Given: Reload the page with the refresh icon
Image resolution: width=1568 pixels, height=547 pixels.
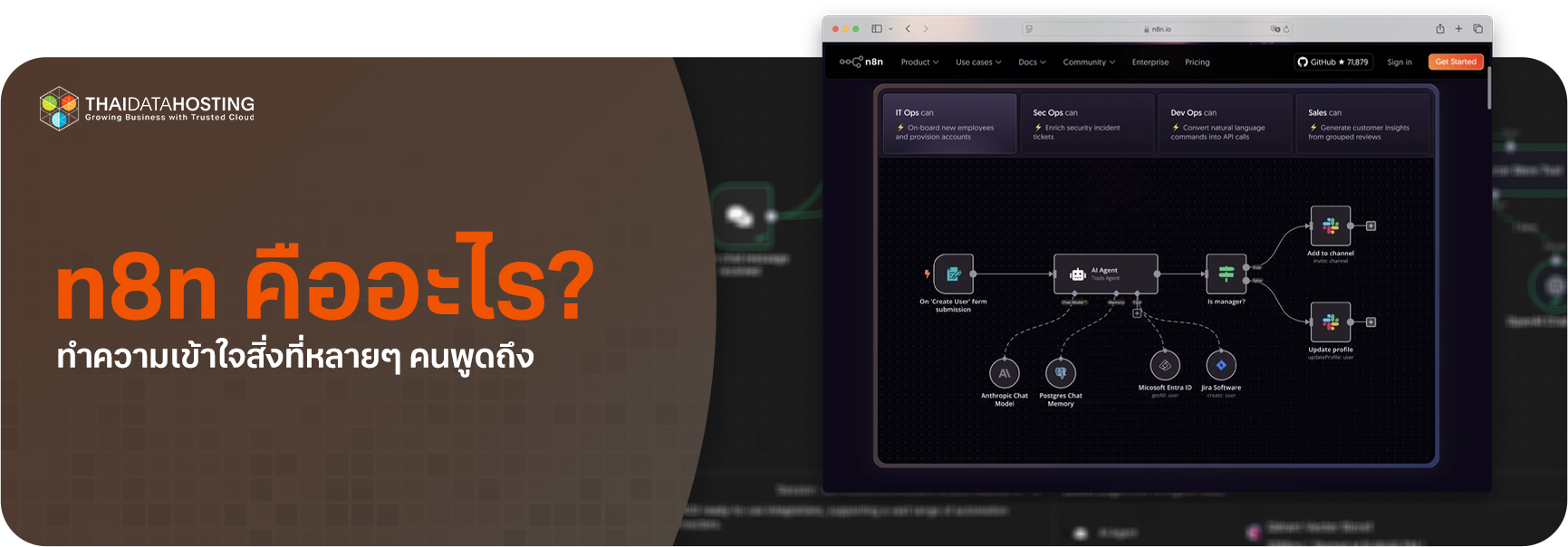Looking at the screenshot, I should pos(1286,29).
